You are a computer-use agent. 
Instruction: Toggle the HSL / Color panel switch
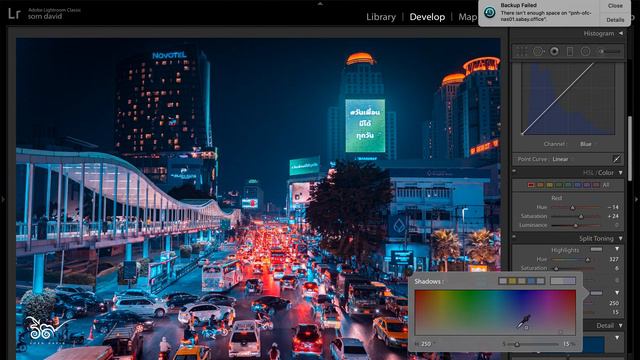(514, 171)
